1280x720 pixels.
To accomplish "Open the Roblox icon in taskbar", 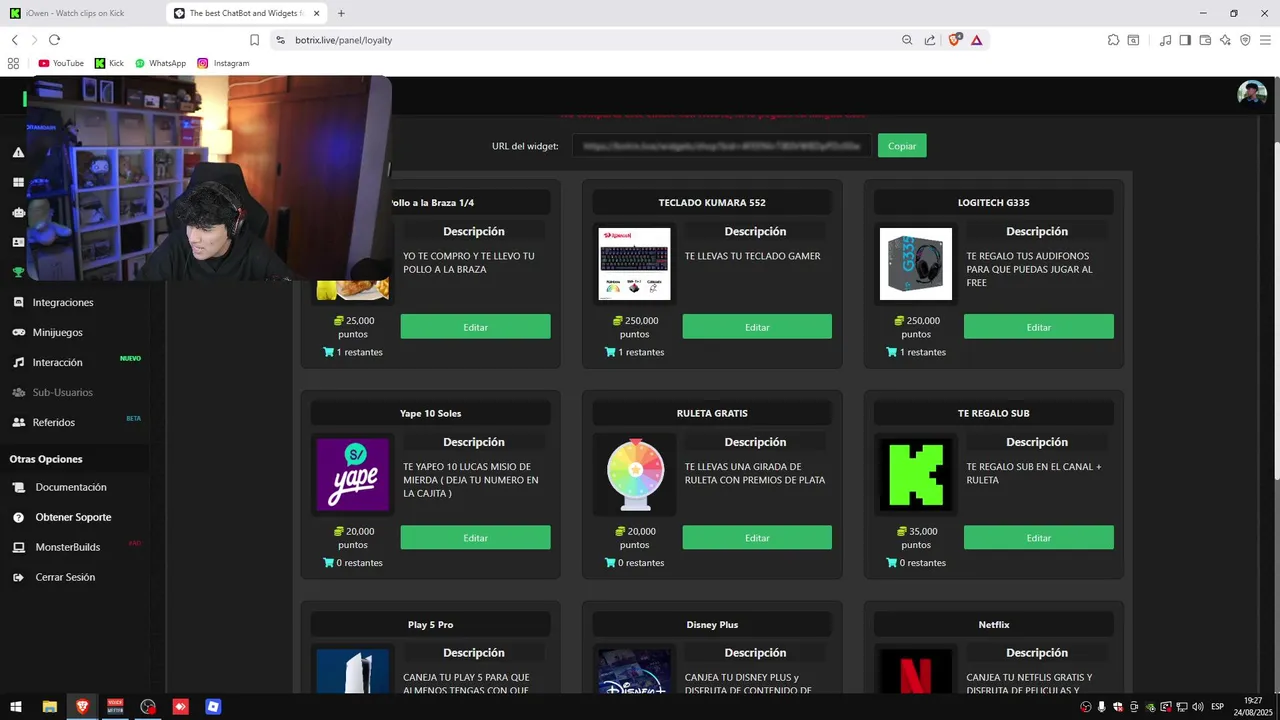I will coord(213,707).
